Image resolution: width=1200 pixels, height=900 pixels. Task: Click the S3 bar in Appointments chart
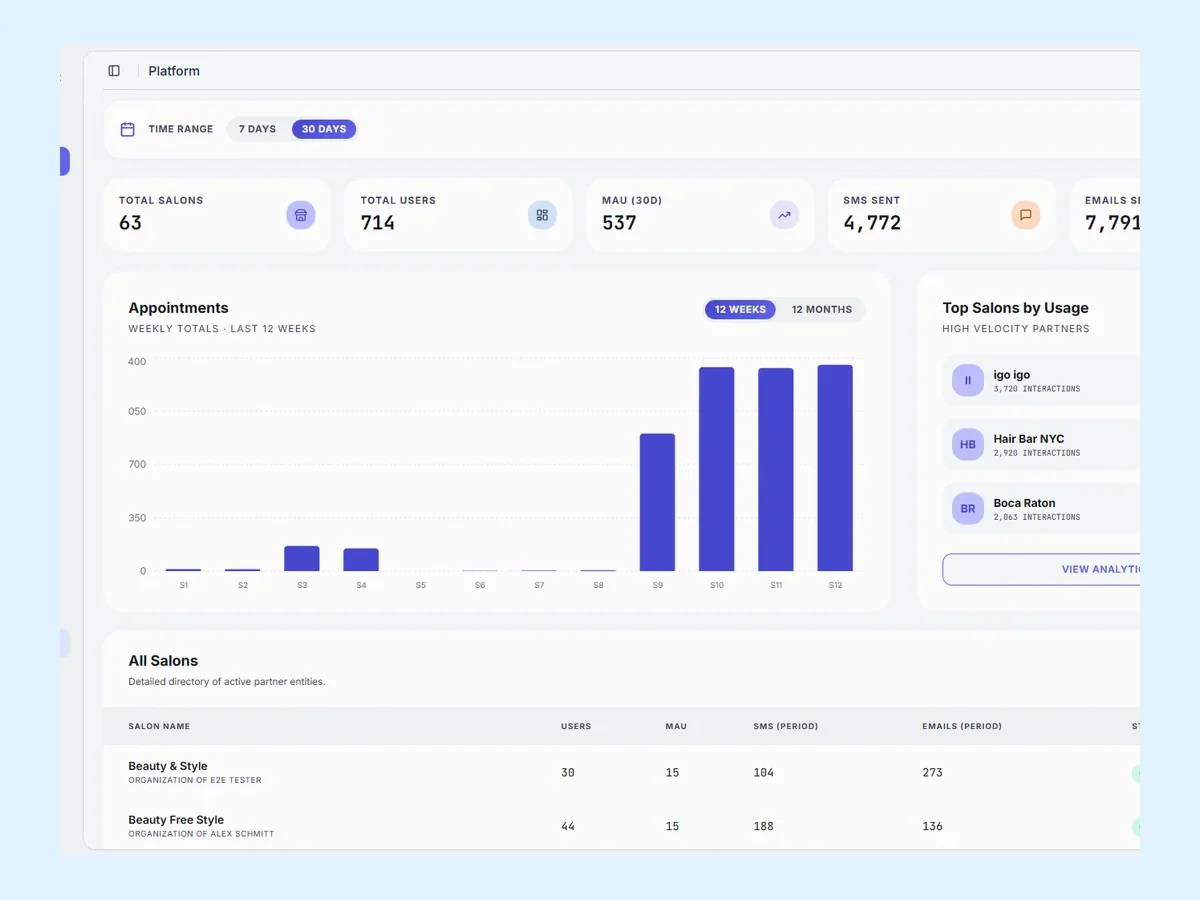302,558
